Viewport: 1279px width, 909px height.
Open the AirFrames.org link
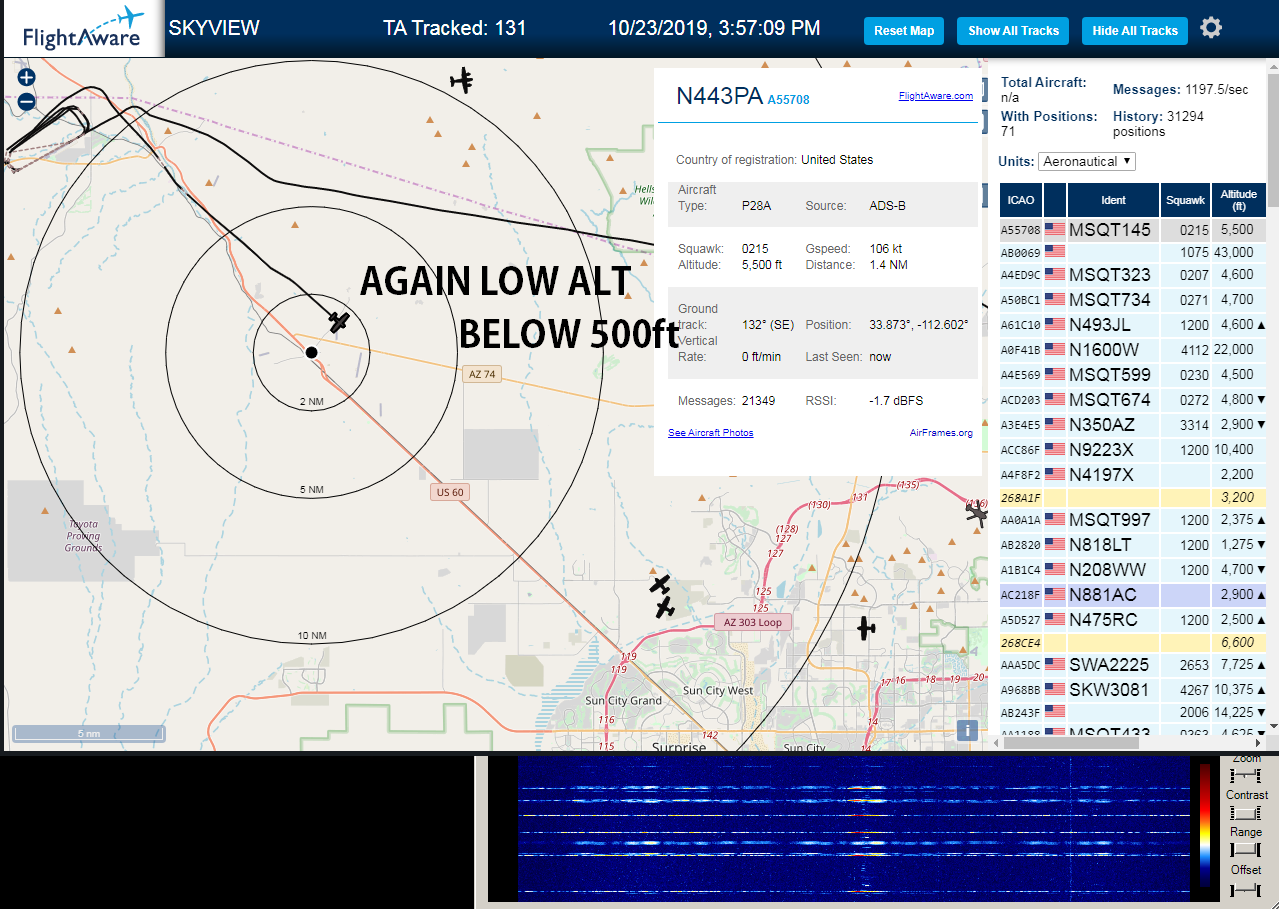click(941, 433)
